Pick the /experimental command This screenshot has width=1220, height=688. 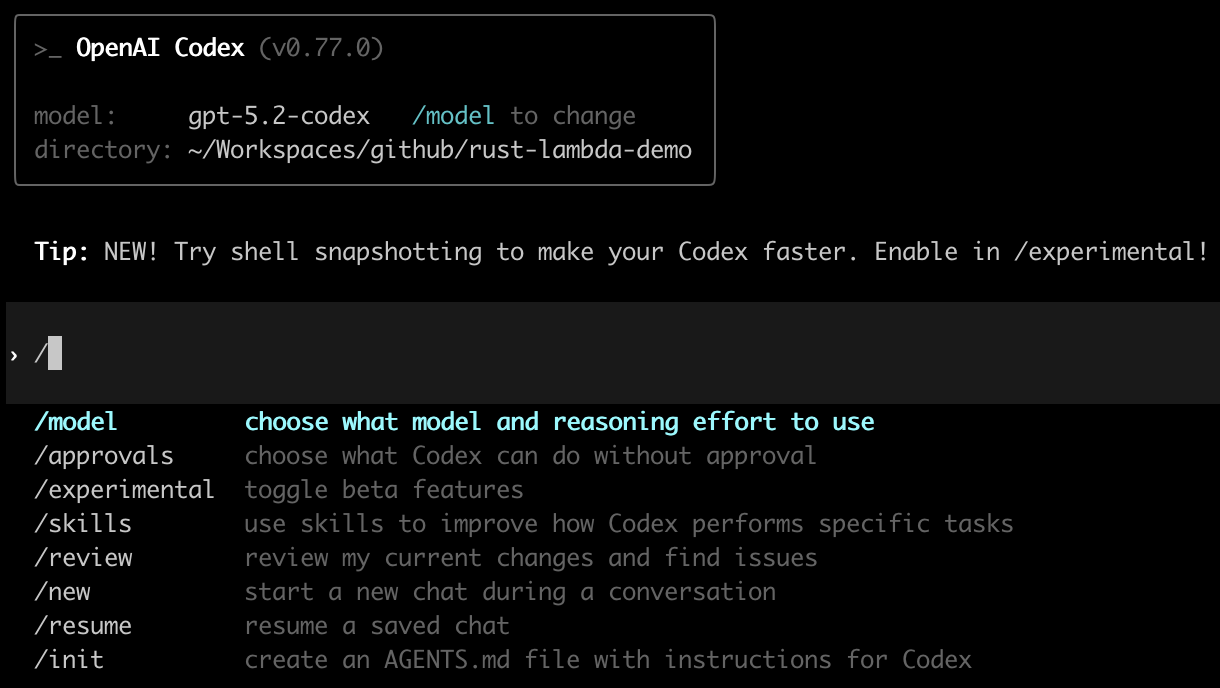124,490
